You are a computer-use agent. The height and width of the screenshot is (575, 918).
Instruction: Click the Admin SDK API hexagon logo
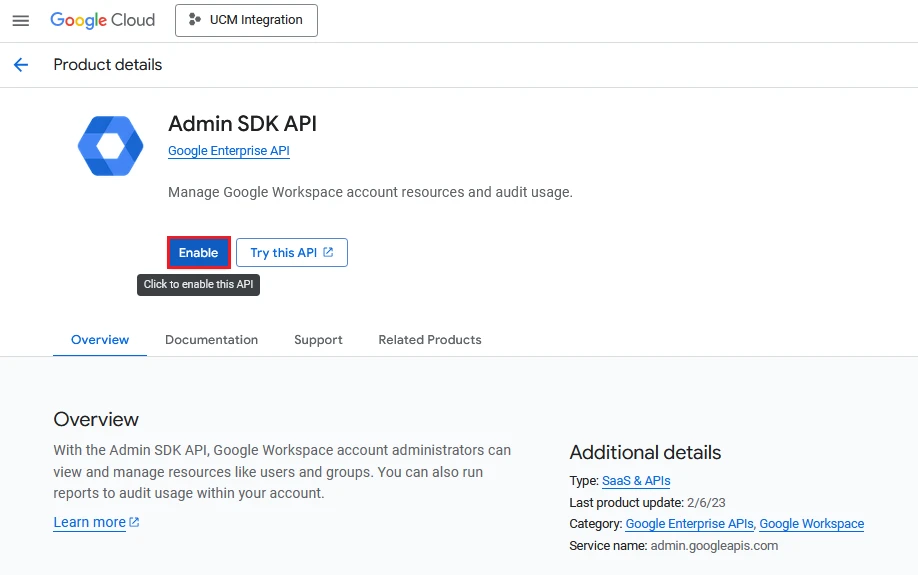111,146
